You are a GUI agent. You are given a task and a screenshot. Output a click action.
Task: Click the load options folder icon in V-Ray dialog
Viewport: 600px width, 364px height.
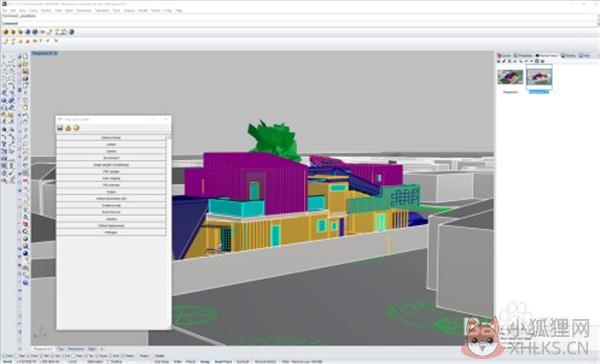[68, 128]
